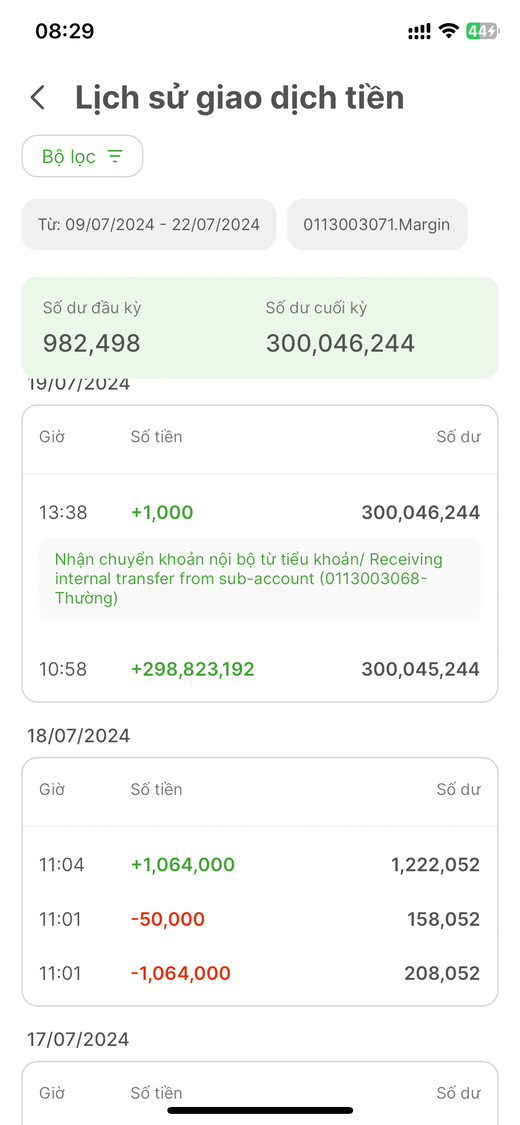The height and width of the screenshot is (1125, 520).
Task: Tap the Lịch sử giao dịch tiền title
Action: point(240,98)
